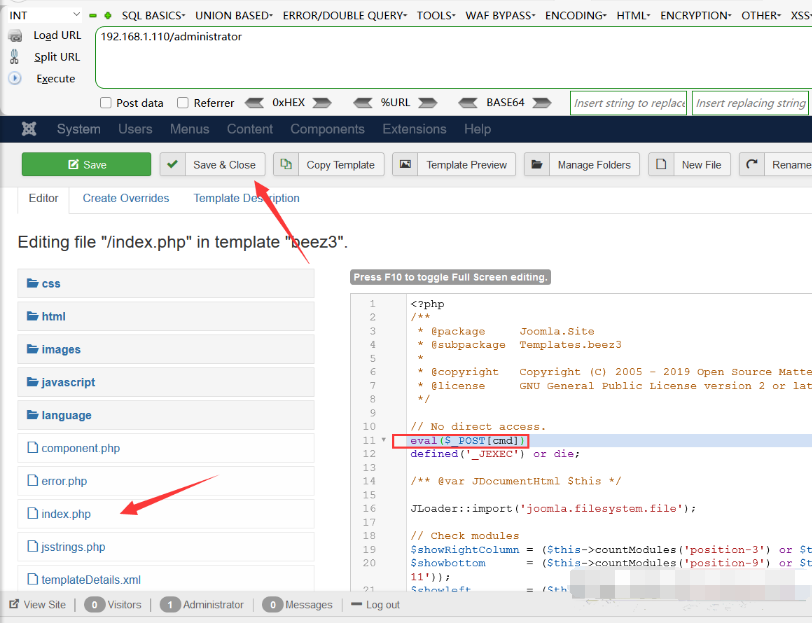Click the Messages count badge
Screen dimensions: 812x623
(x=272, y=604)
